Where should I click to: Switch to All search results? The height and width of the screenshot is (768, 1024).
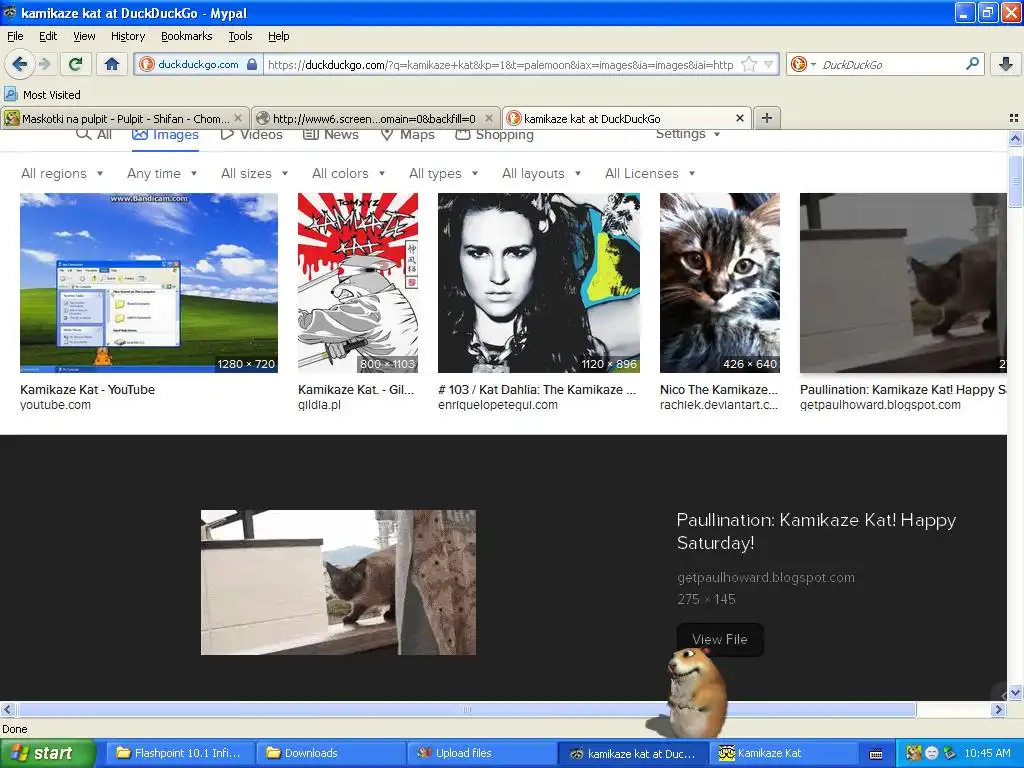tap(94, 135)
